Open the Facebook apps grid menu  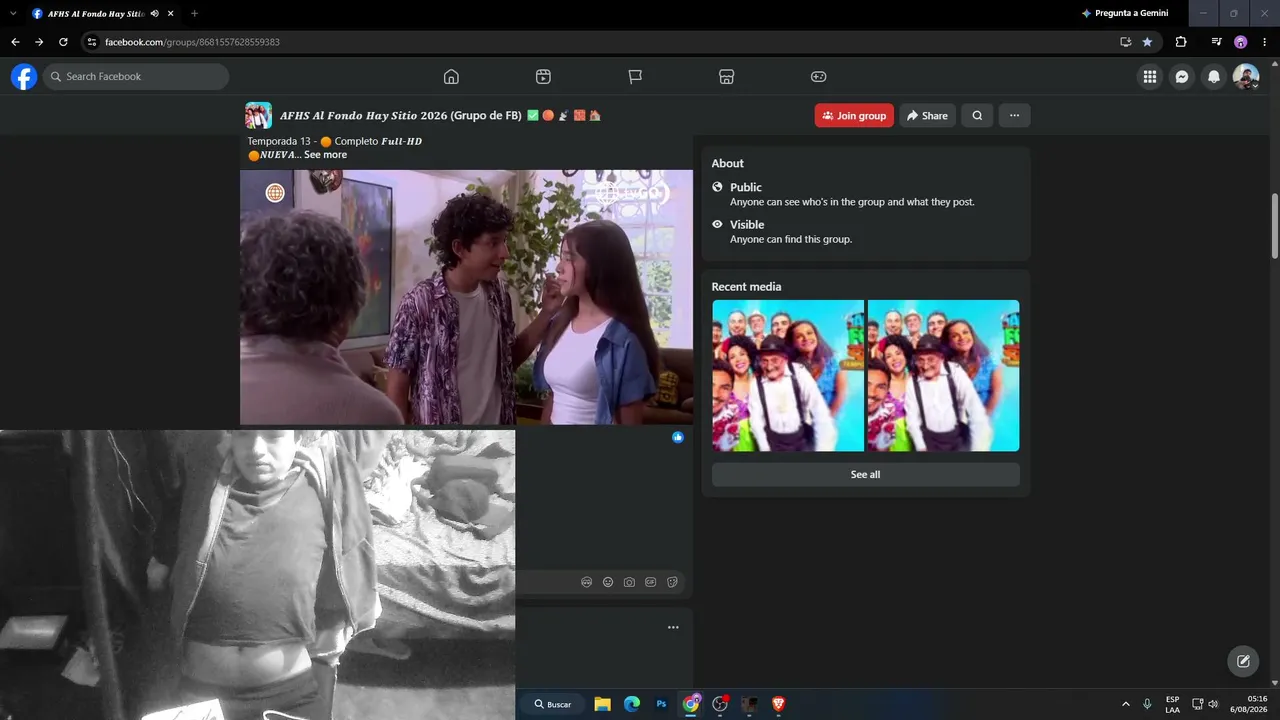[x=1150, y=77]
